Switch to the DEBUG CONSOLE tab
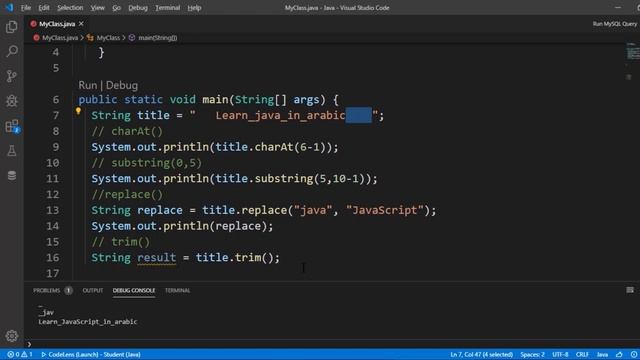The height and width of the screenshot is (360, 640). click(134, 290)
